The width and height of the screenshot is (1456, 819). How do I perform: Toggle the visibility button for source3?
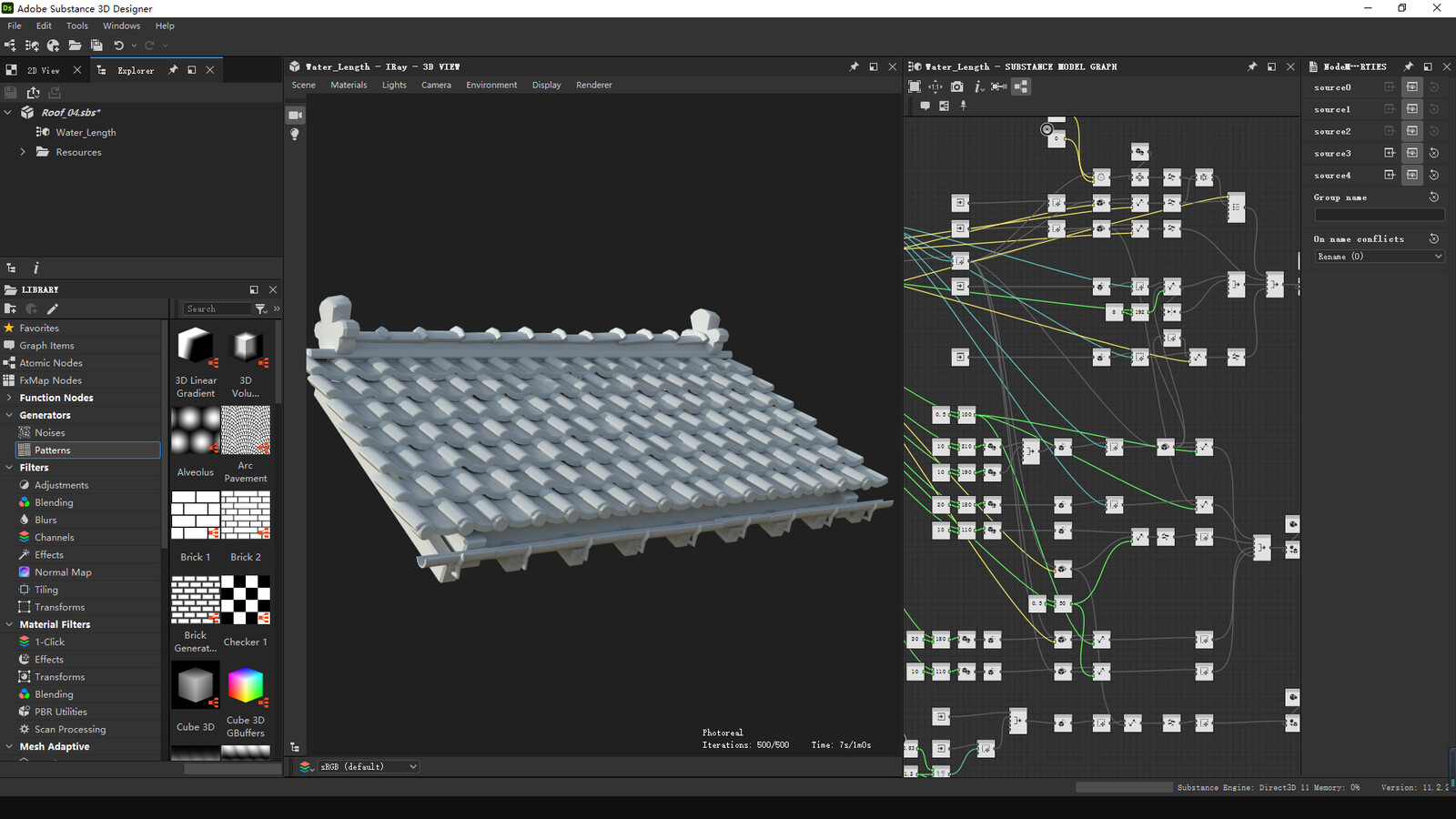(1412, 153)
